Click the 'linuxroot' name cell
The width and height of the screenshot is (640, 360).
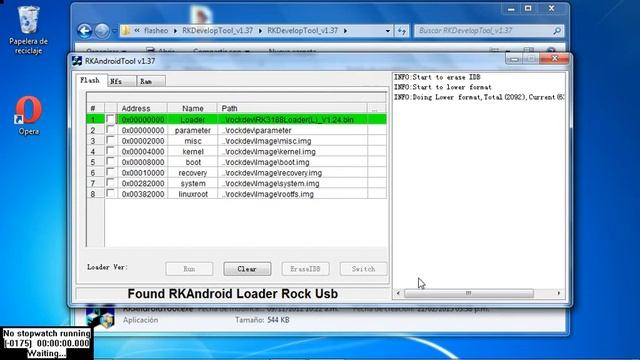(x=192, y=194)
